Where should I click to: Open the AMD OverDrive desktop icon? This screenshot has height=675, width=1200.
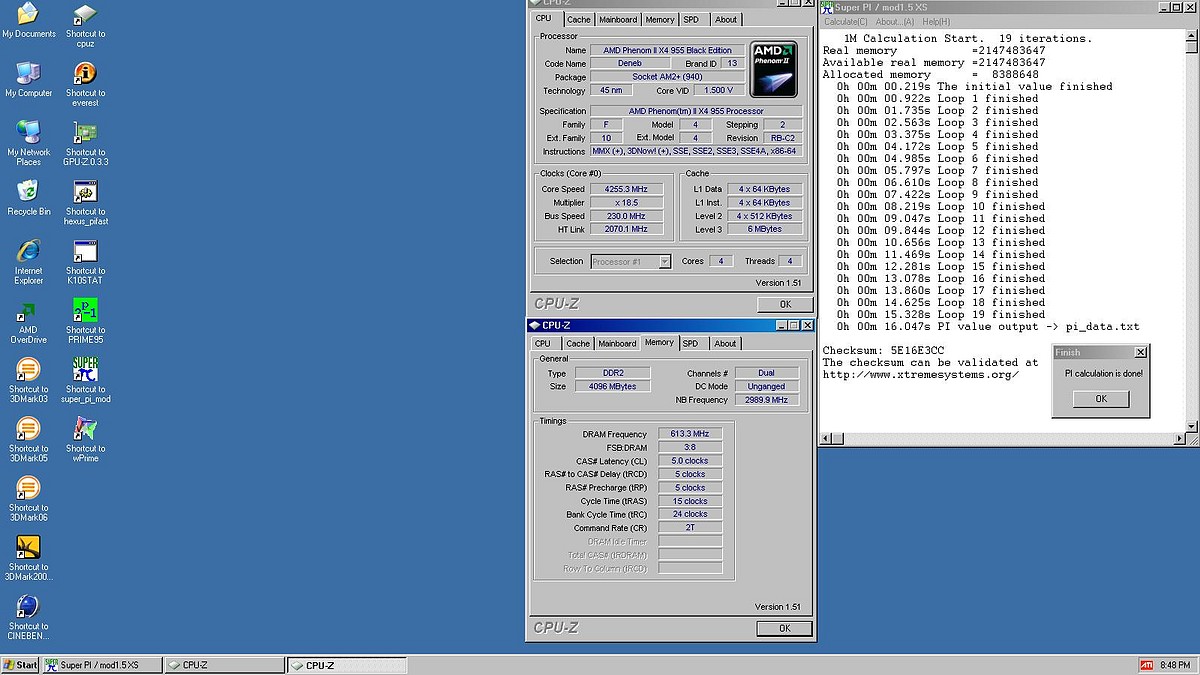28,311
